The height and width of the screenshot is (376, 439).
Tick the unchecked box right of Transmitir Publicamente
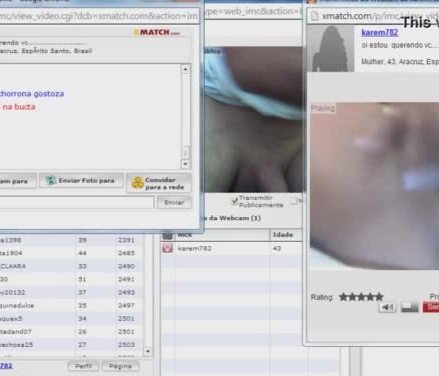point(294,201)
